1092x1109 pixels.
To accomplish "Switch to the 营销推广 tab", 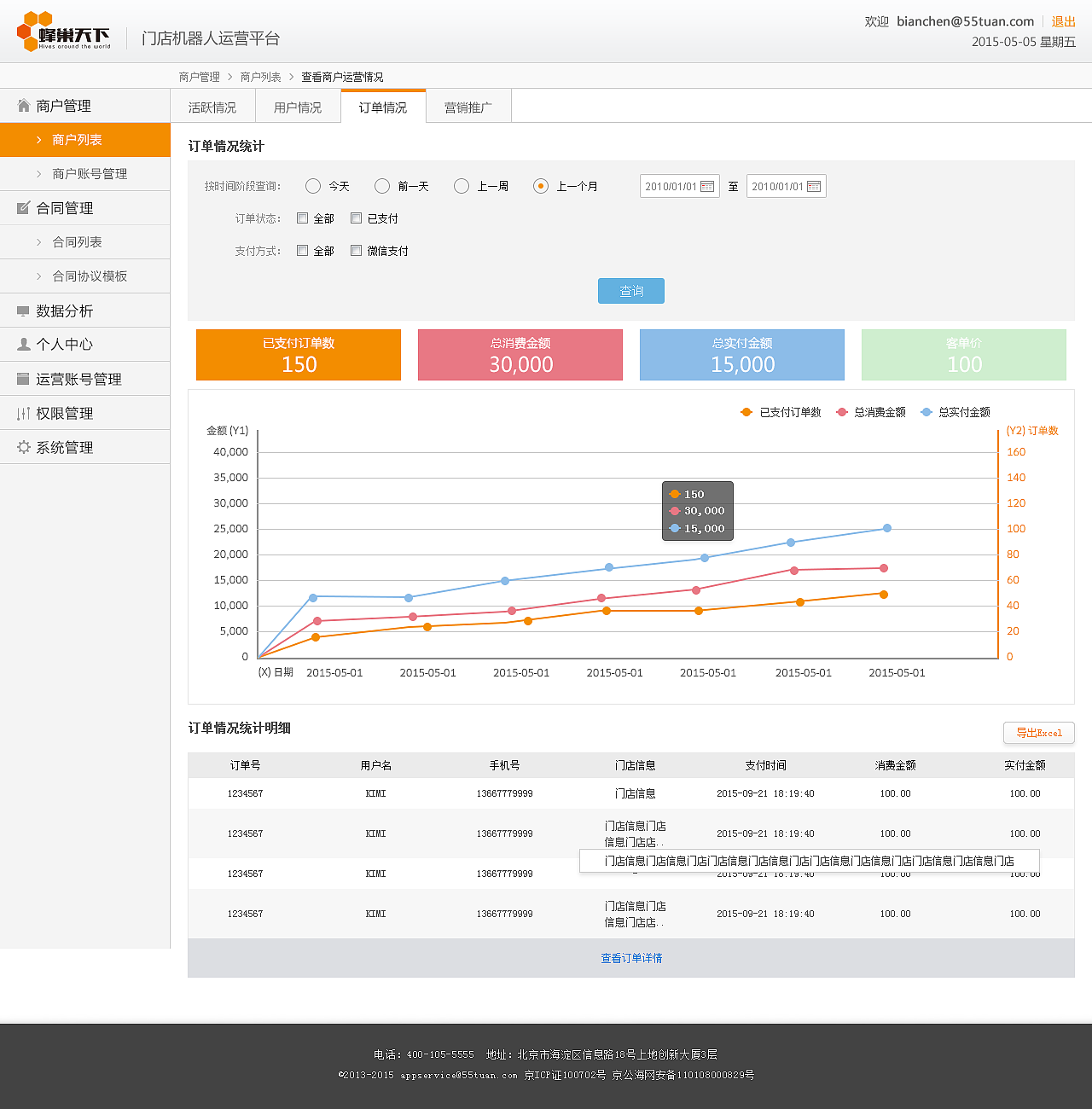I will click(468, 107).
